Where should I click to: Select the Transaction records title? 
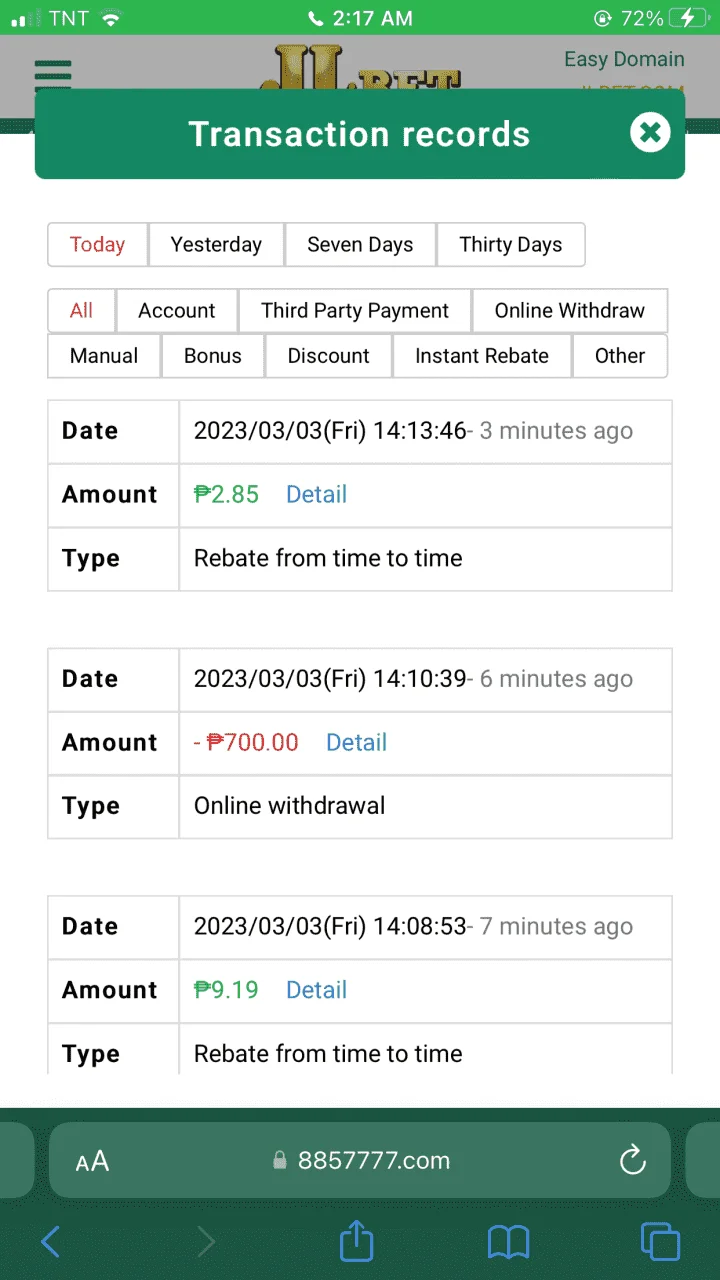pyautogui.click(x=359, y=134)
